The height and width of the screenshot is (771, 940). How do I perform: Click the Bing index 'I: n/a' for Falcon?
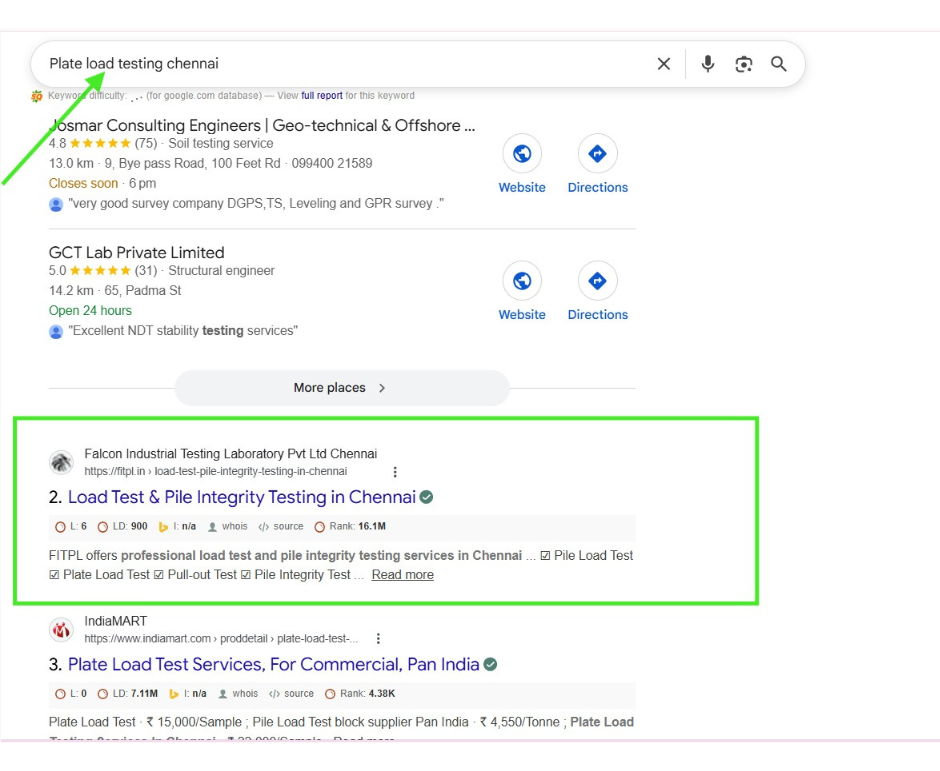177,526
